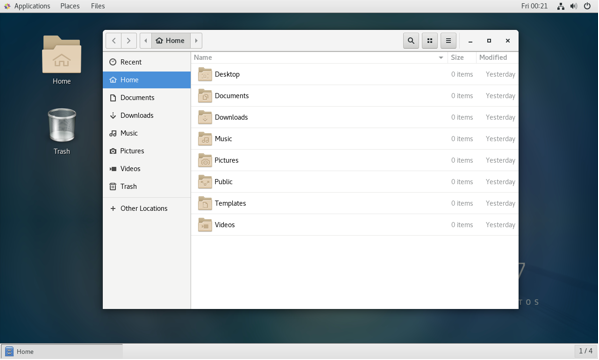The height and width of the screenshot is (360, 599).
Task: Minimize the Files window
Action: [x=470, y=41]
